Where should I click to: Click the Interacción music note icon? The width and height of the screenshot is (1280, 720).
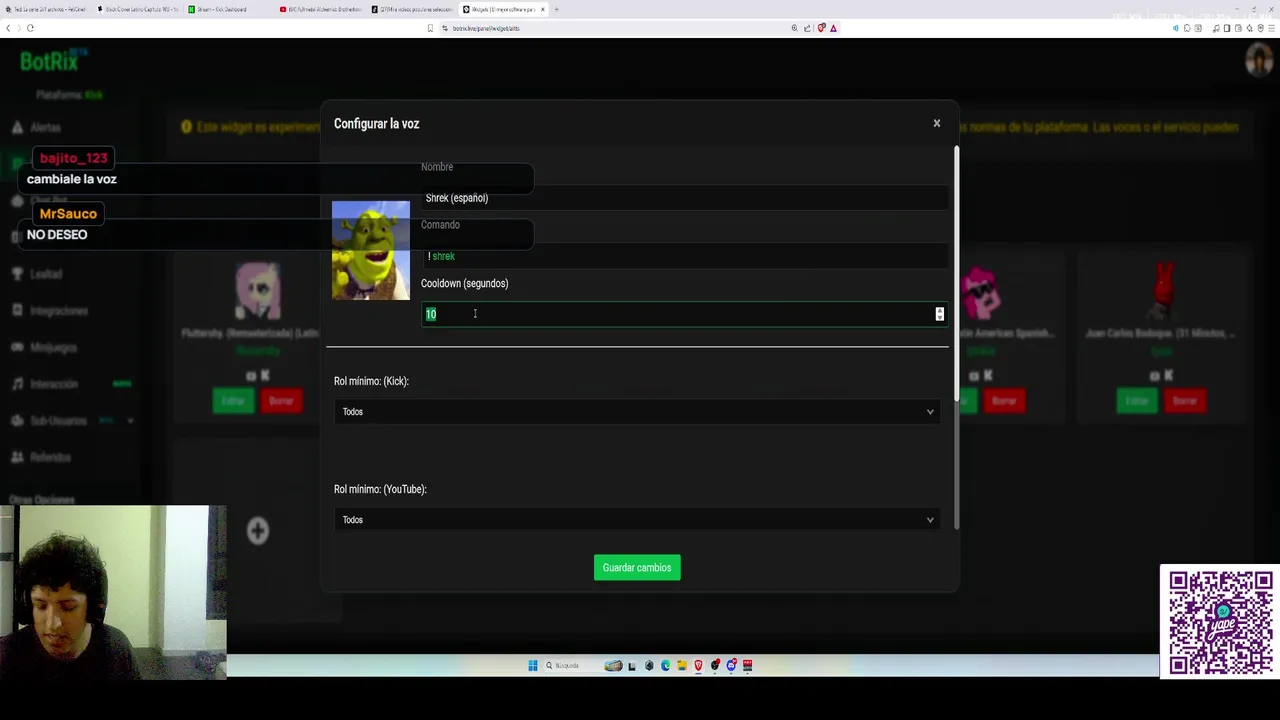click(x=17, y=384)
